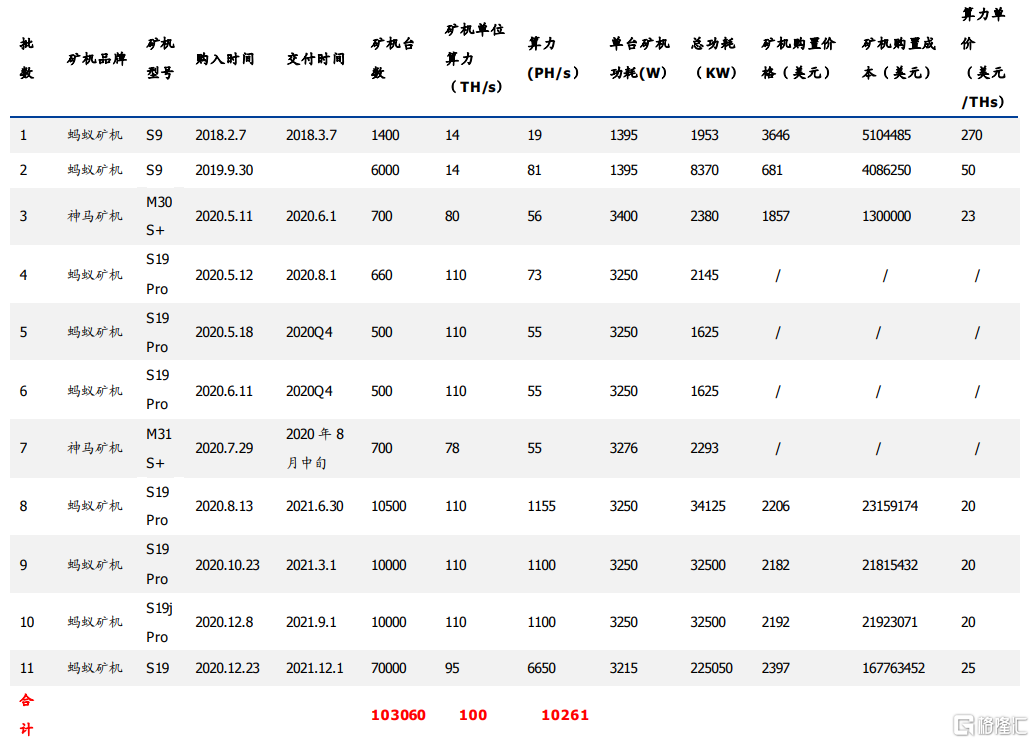1034x743 pixels.
Task: Click total power 34125
Action: coord(708,506)
